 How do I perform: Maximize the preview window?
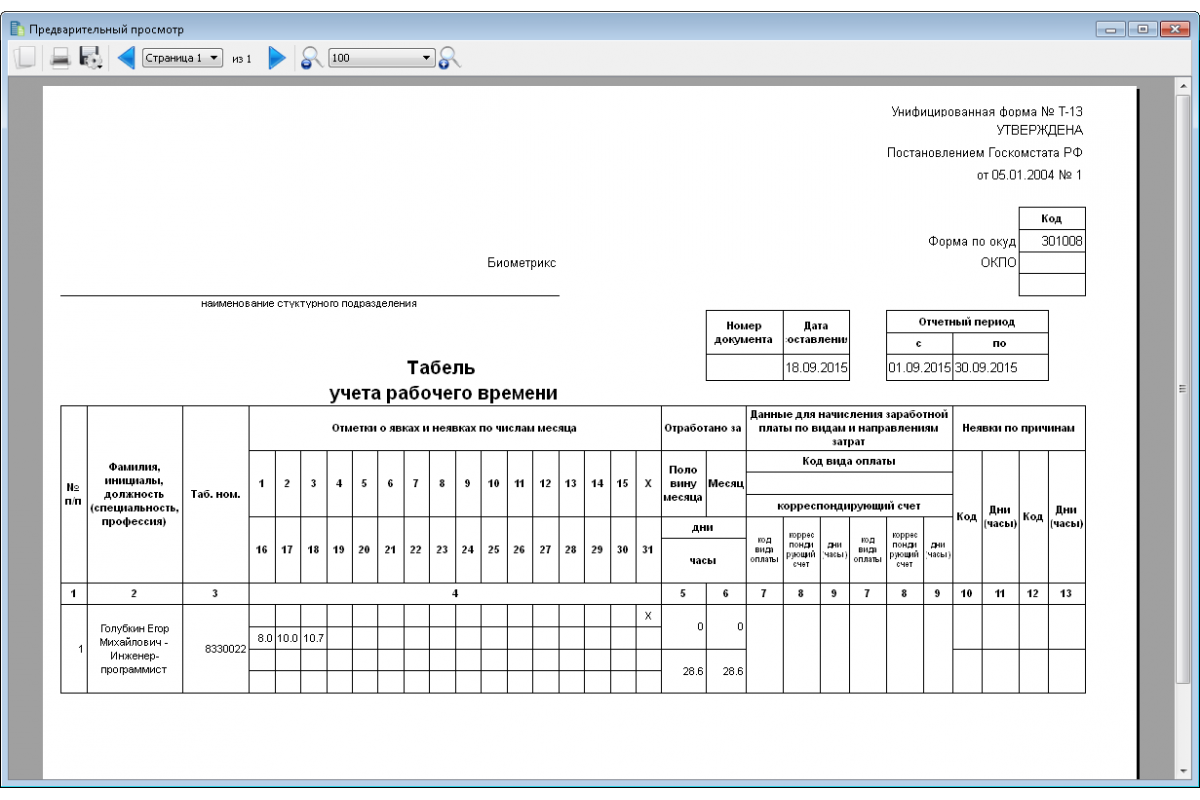click(x=1143, y=29)
